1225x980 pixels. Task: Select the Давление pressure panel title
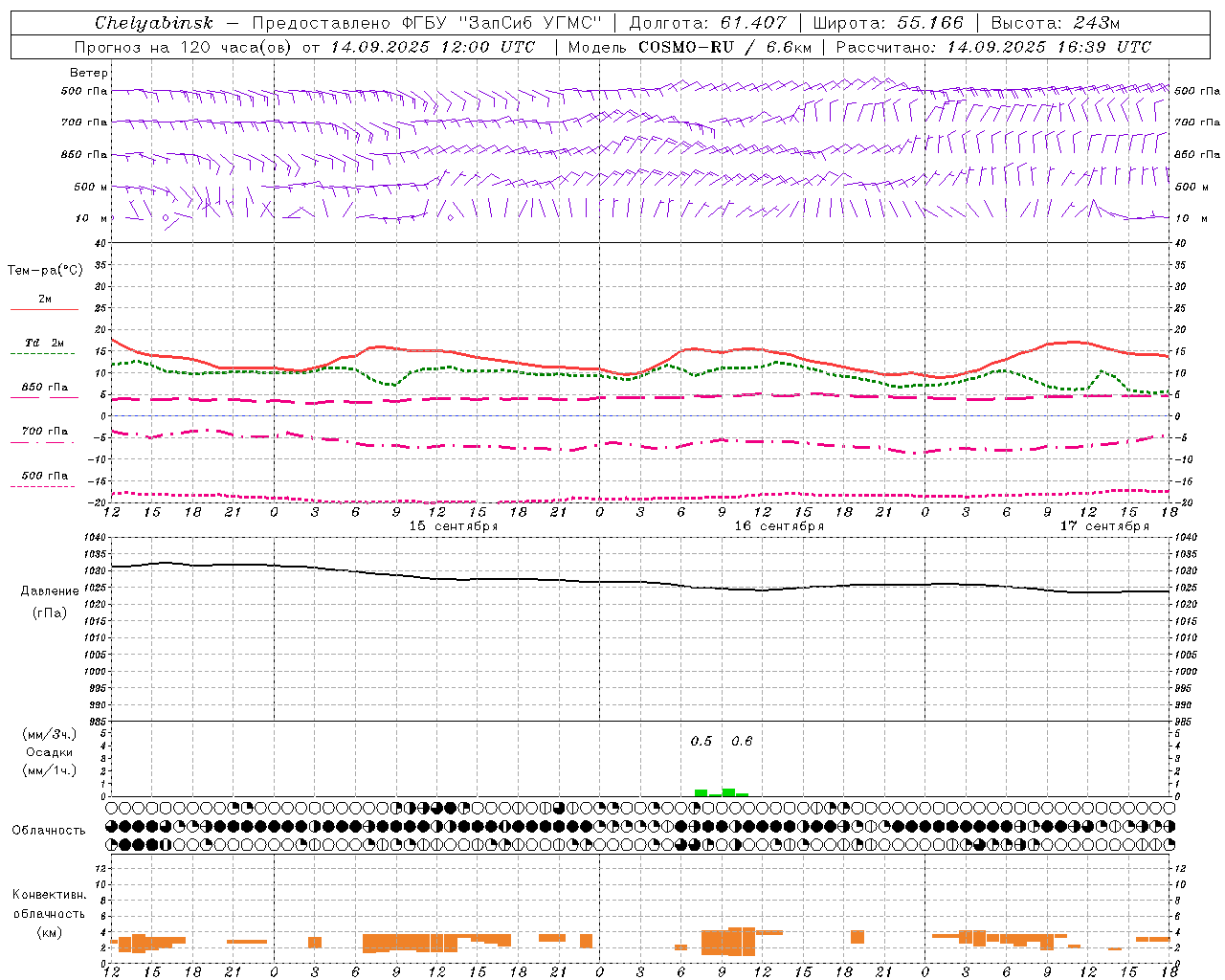point(48,591)
